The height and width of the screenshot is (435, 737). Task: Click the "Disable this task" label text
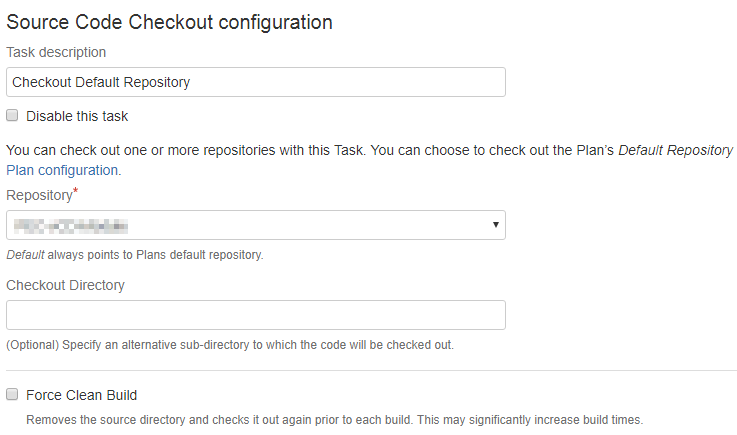[x=77, y=116]
